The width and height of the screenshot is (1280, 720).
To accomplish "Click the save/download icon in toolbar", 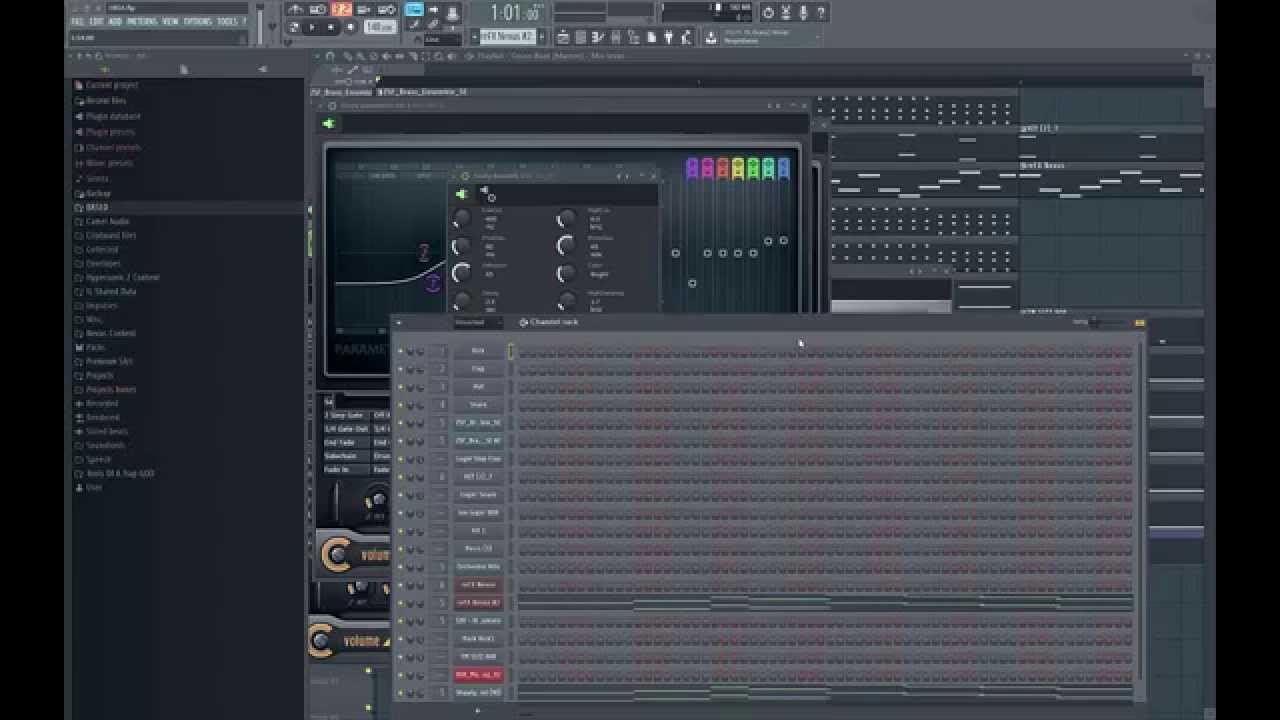I will [711, 38].
